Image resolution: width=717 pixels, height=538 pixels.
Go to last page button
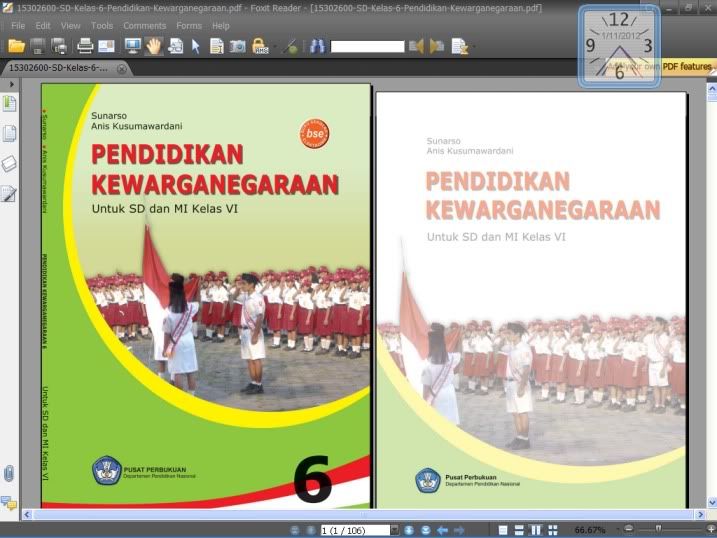425,530
